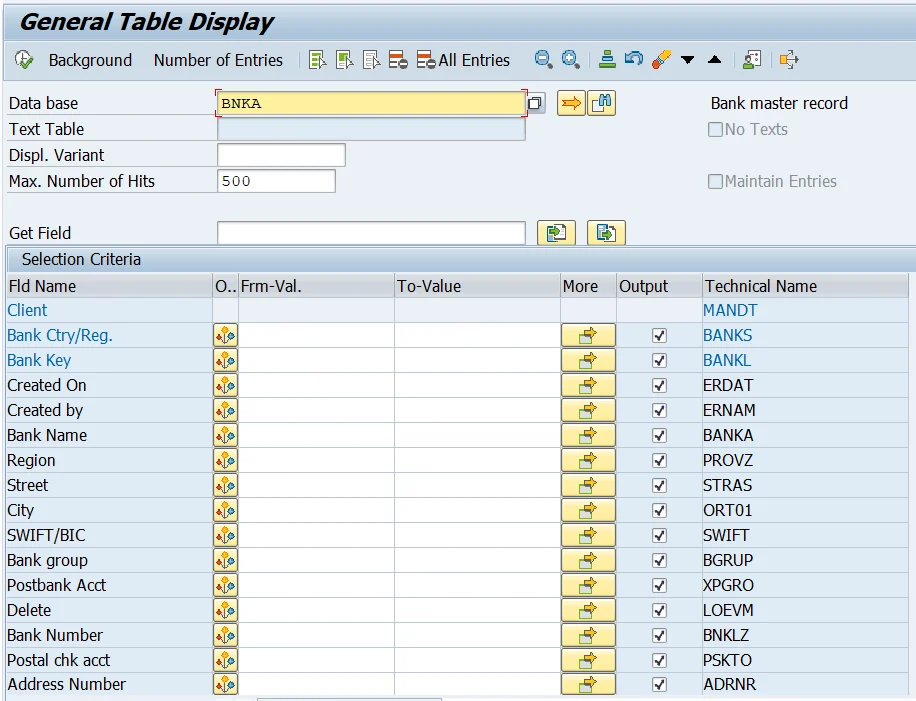Click the Data base input field with BNKA
Screen dimensions: 916x701
[371, 103]
